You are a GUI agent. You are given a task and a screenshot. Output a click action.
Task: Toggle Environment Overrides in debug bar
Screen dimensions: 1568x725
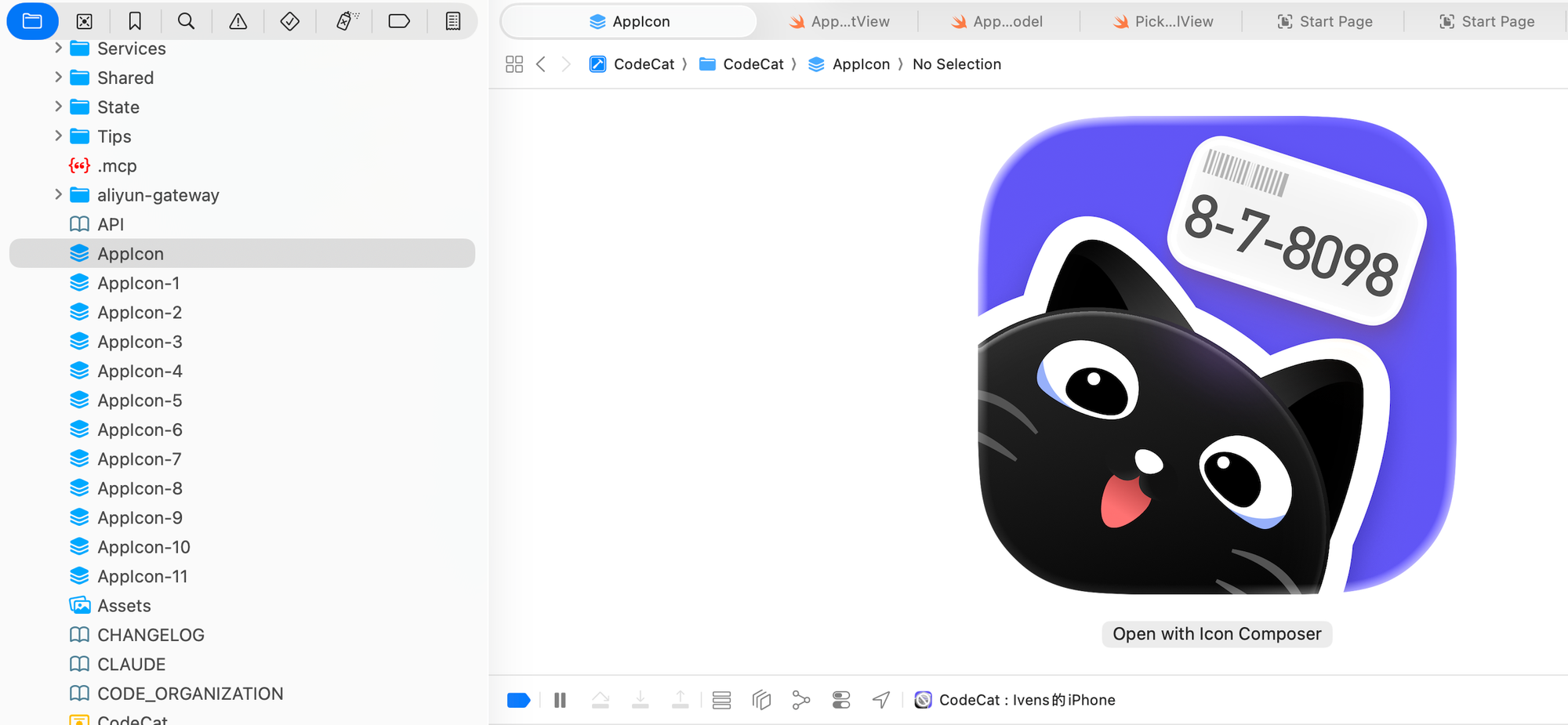point(841,700)
